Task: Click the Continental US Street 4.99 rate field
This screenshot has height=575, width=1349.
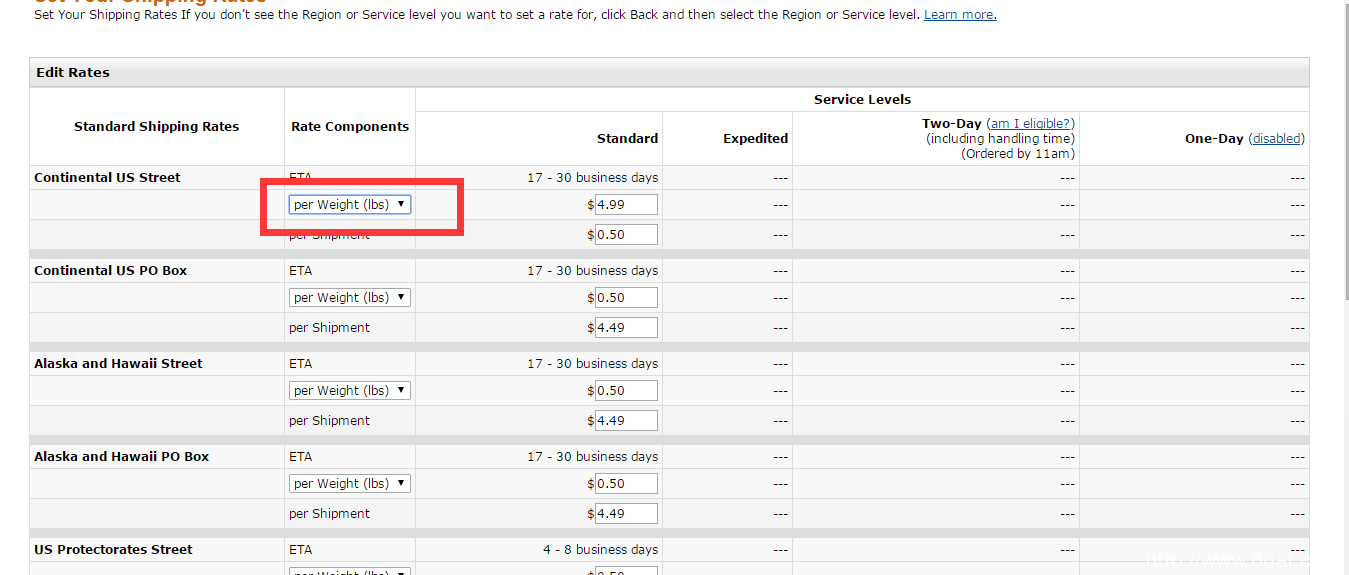Action: click(626, 204)
